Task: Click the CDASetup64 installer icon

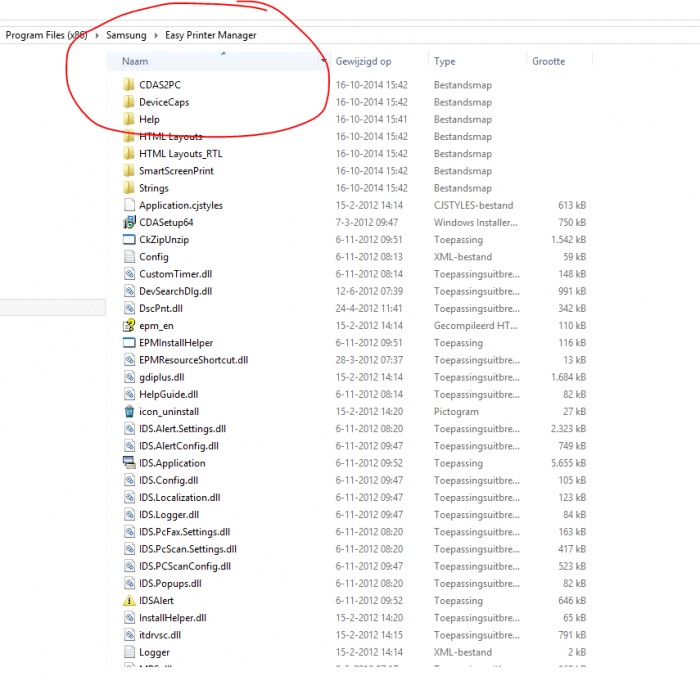Action: tap(129, 222)
